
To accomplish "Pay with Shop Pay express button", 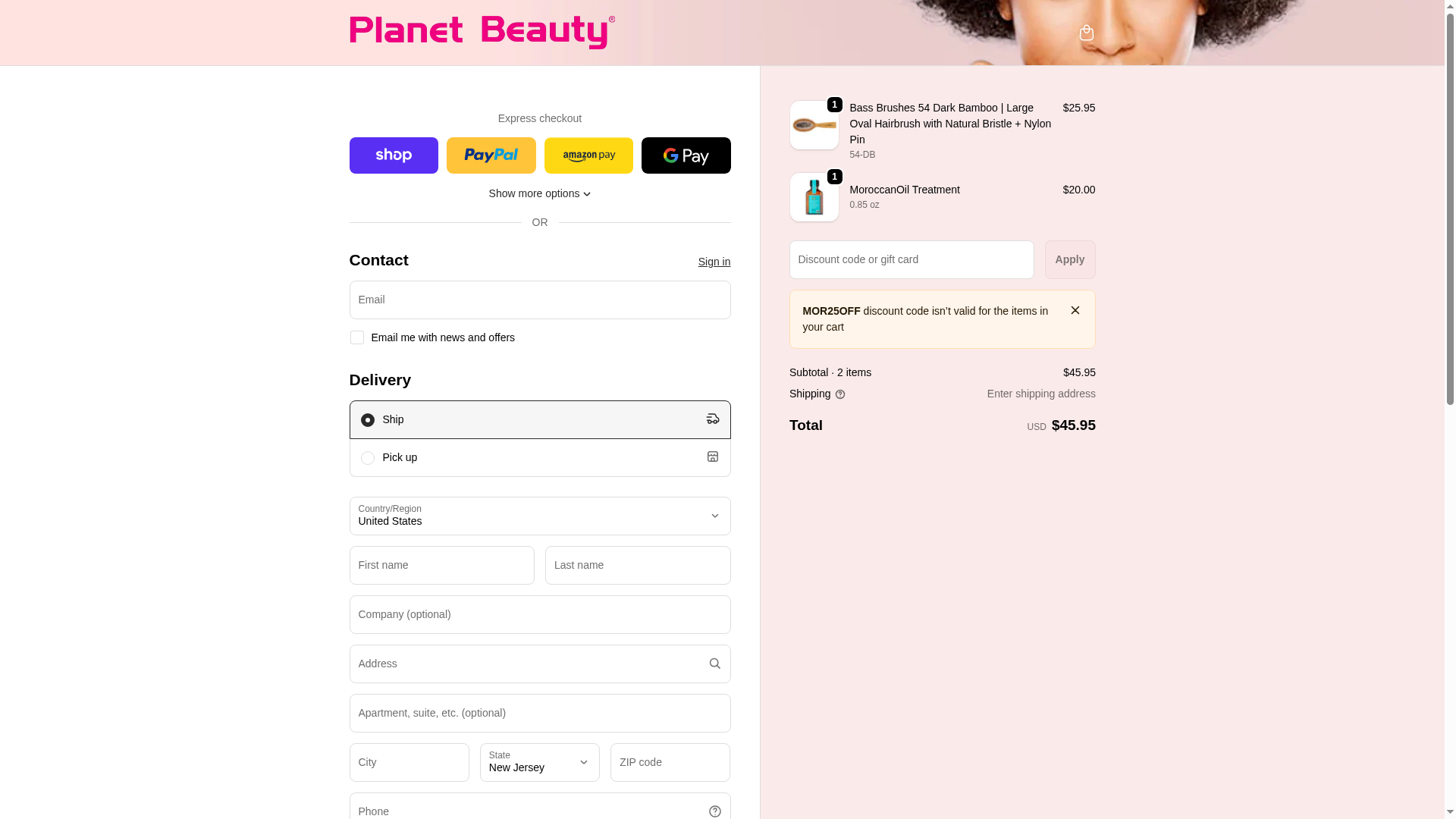I will coord(394,155).
